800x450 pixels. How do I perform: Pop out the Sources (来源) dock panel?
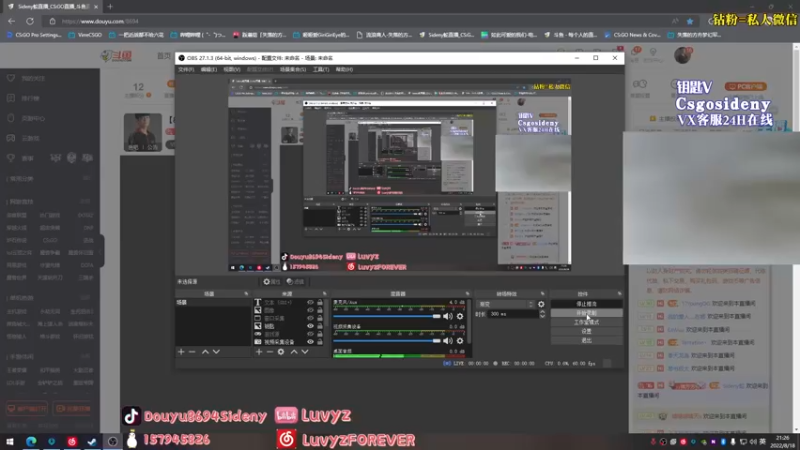point(324,294)
